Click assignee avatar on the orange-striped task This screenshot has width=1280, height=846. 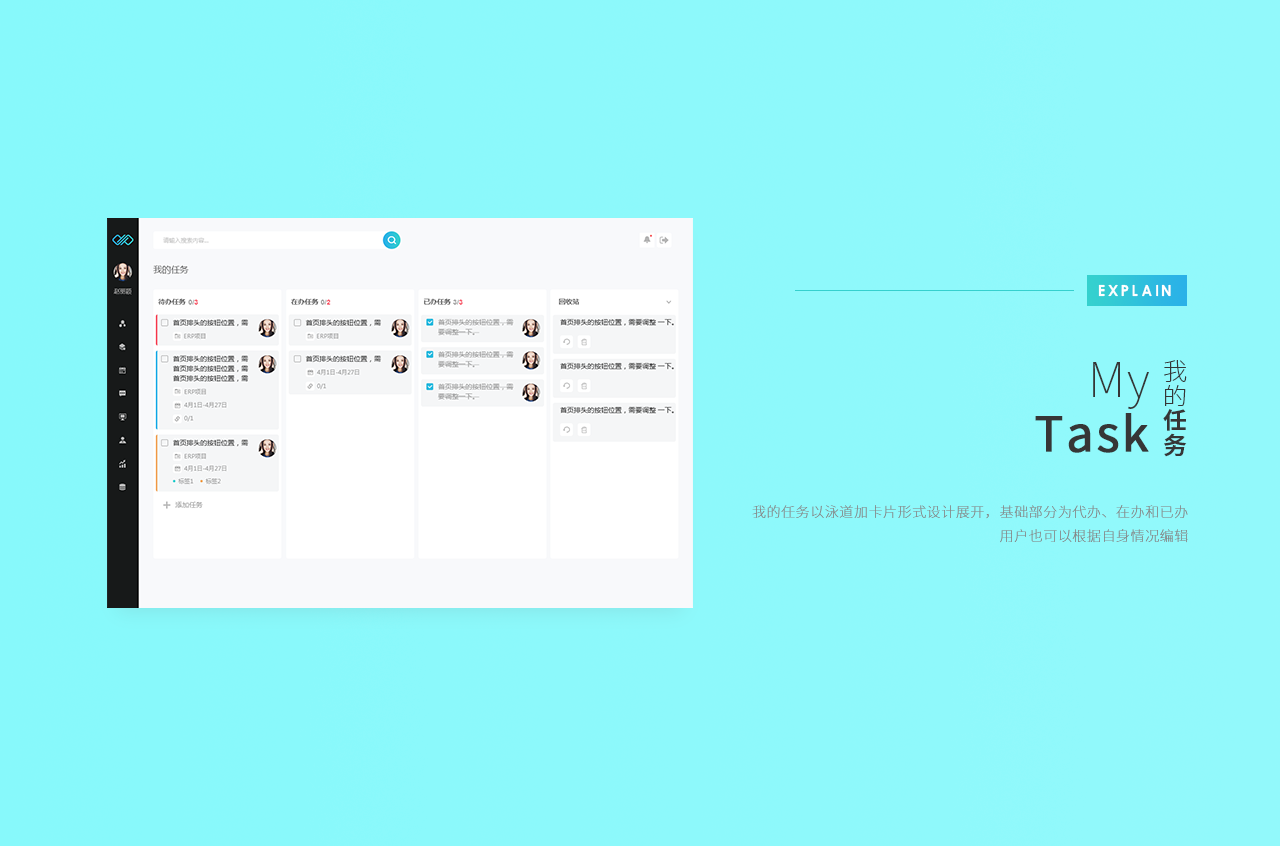(x=267, y=448)
